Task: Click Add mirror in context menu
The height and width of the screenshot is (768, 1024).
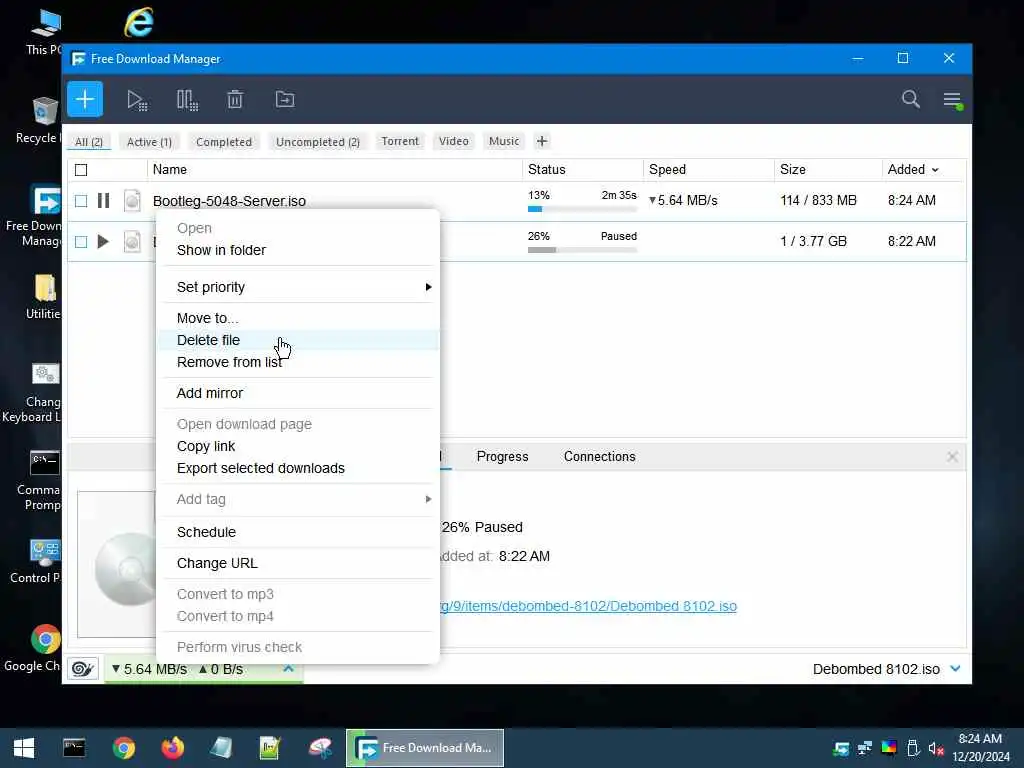Action: point(298,393)
